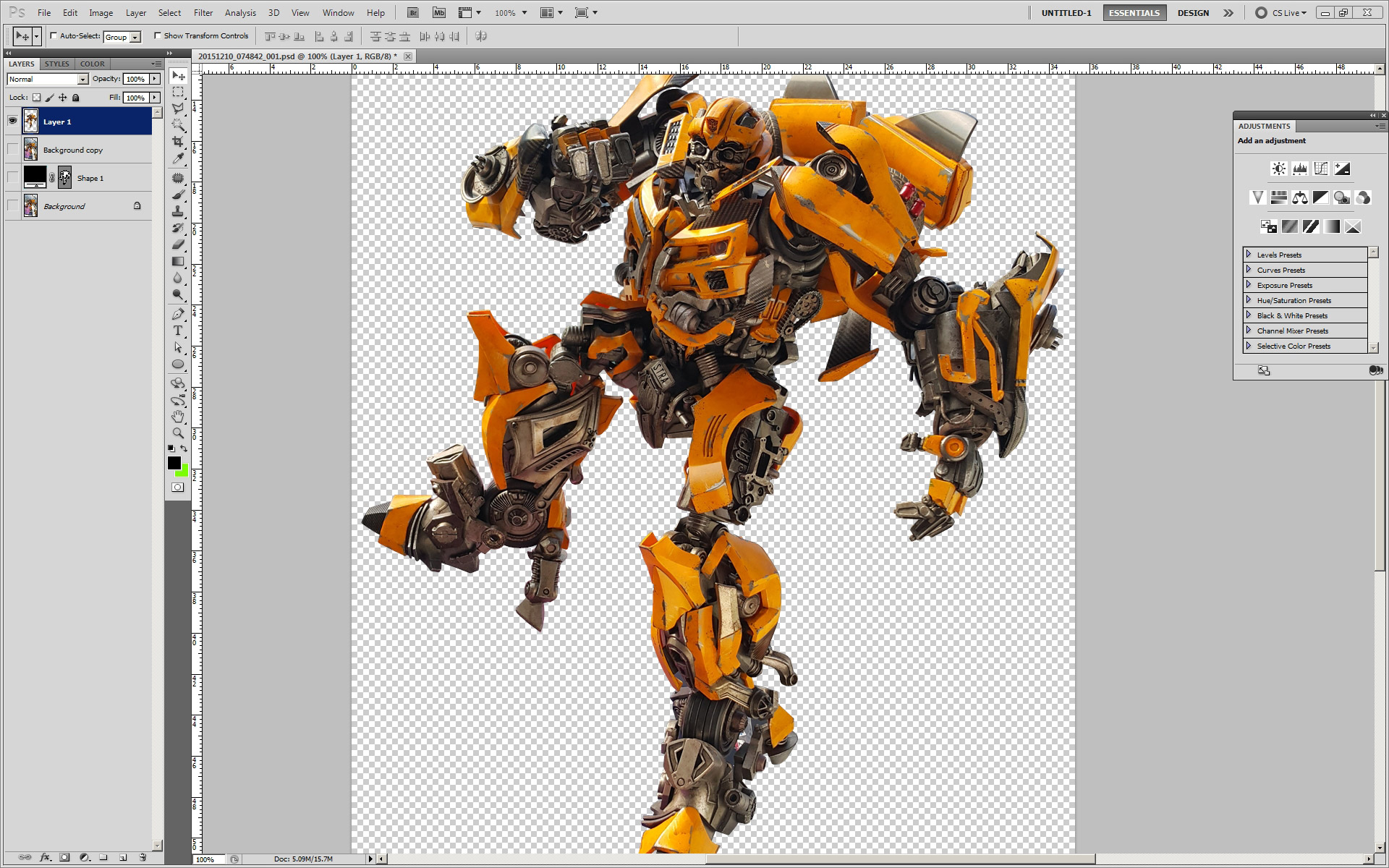Switch to the Color tab

93,64
